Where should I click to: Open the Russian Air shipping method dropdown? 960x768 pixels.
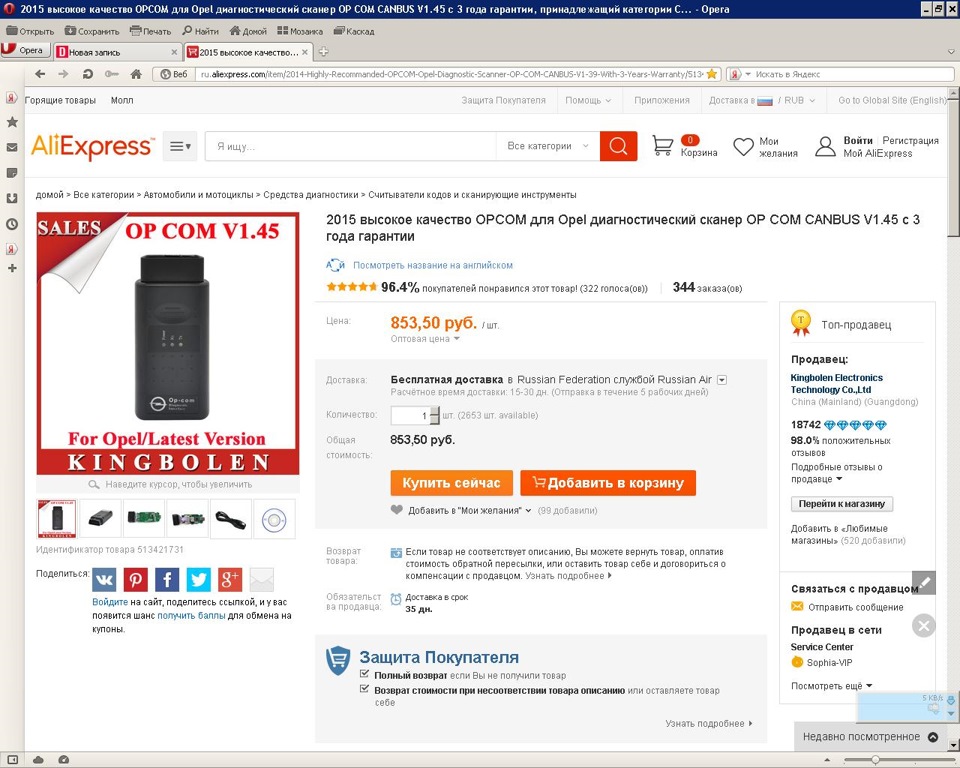pos(722,380)
